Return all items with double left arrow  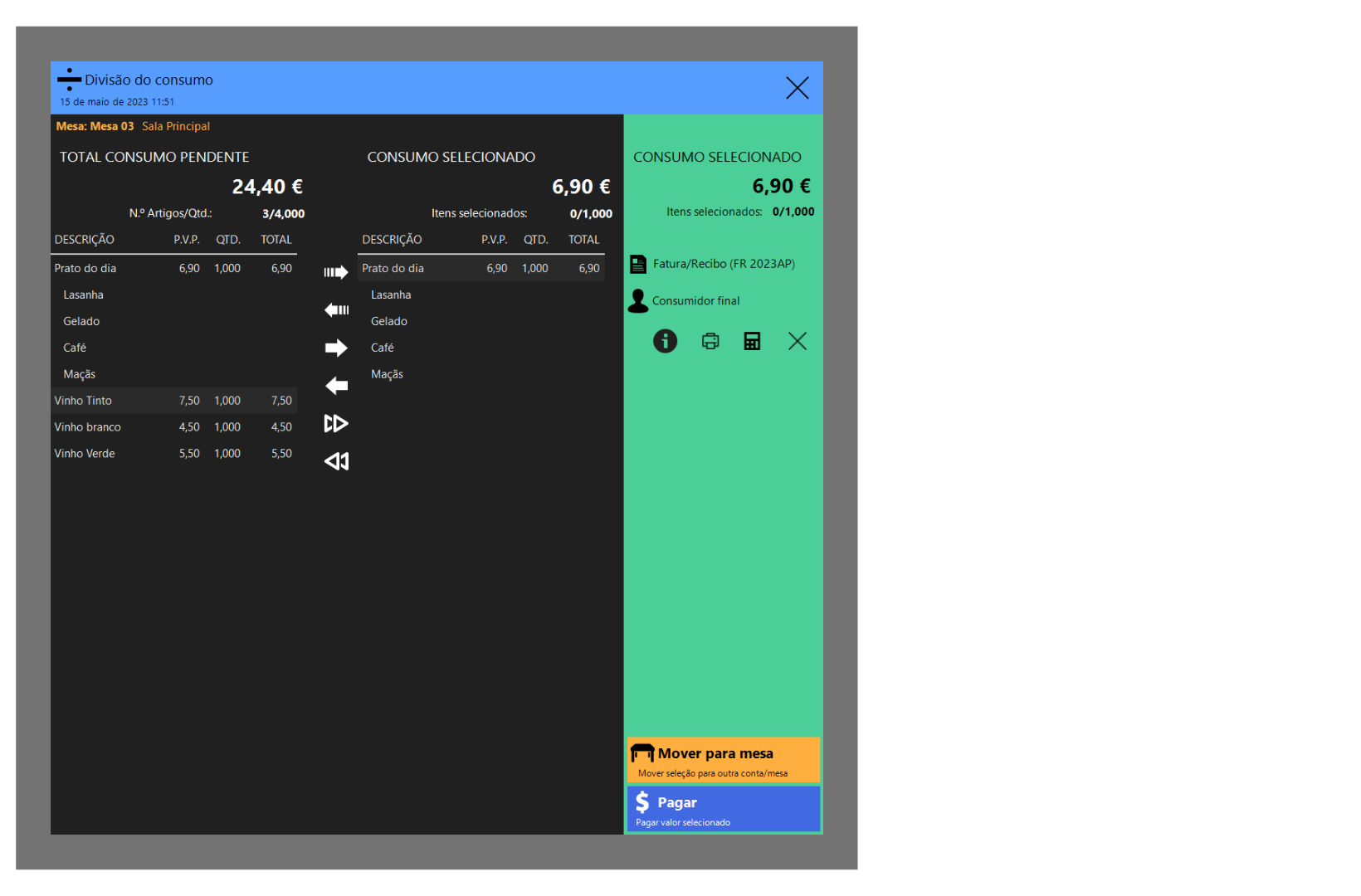336,461
